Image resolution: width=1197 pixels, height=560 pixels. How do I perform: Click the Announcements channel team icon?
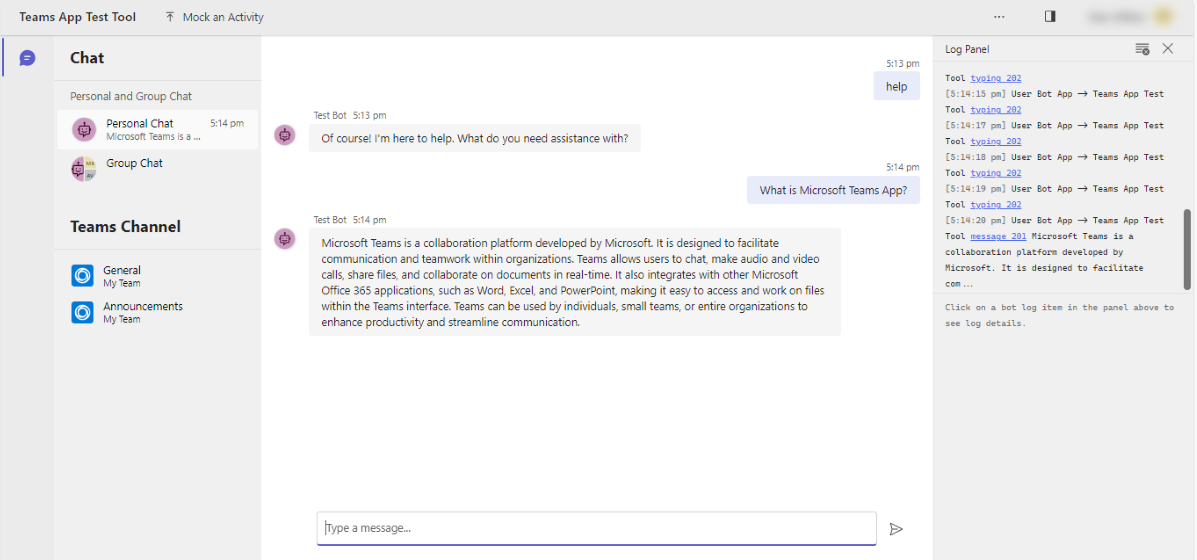pyautogui.click(x=82, y=312)
